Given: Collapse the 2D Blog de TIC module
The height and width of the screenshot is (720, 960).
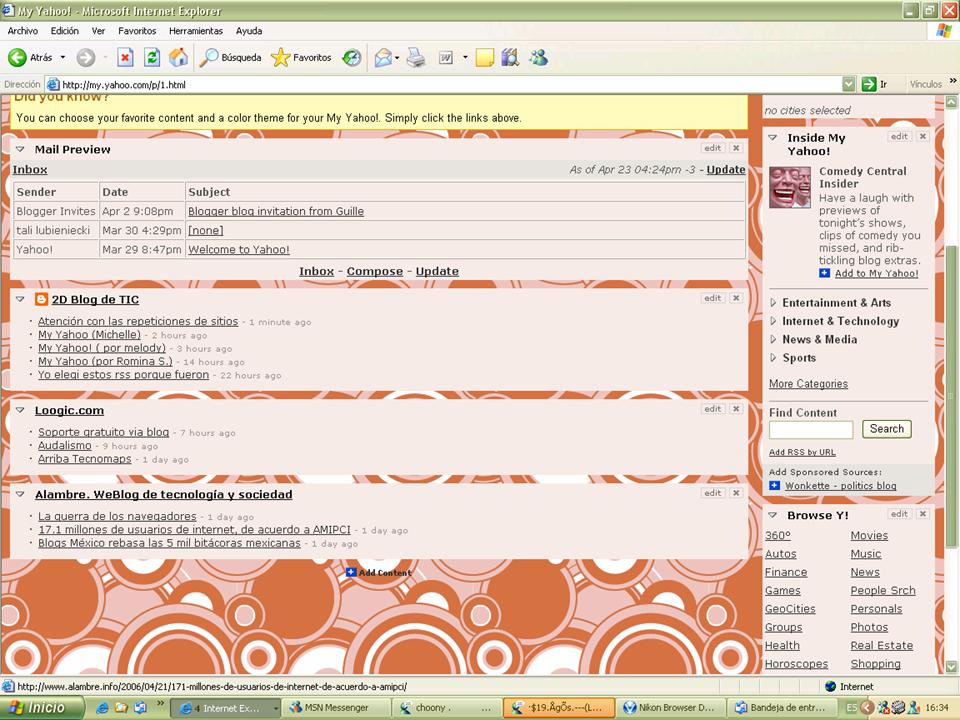Looking at the screenshot, I should (x=20, y=299).
